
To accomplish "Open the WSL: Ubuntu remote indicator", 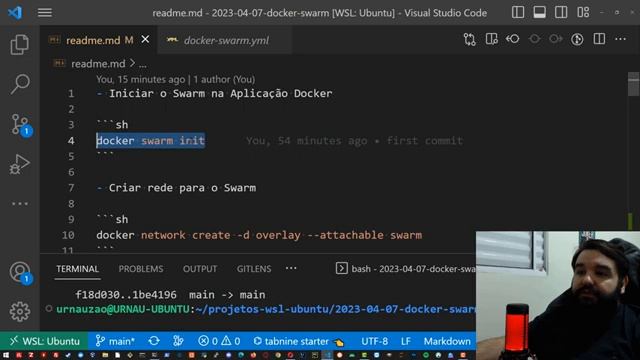I will coord(45,341).
